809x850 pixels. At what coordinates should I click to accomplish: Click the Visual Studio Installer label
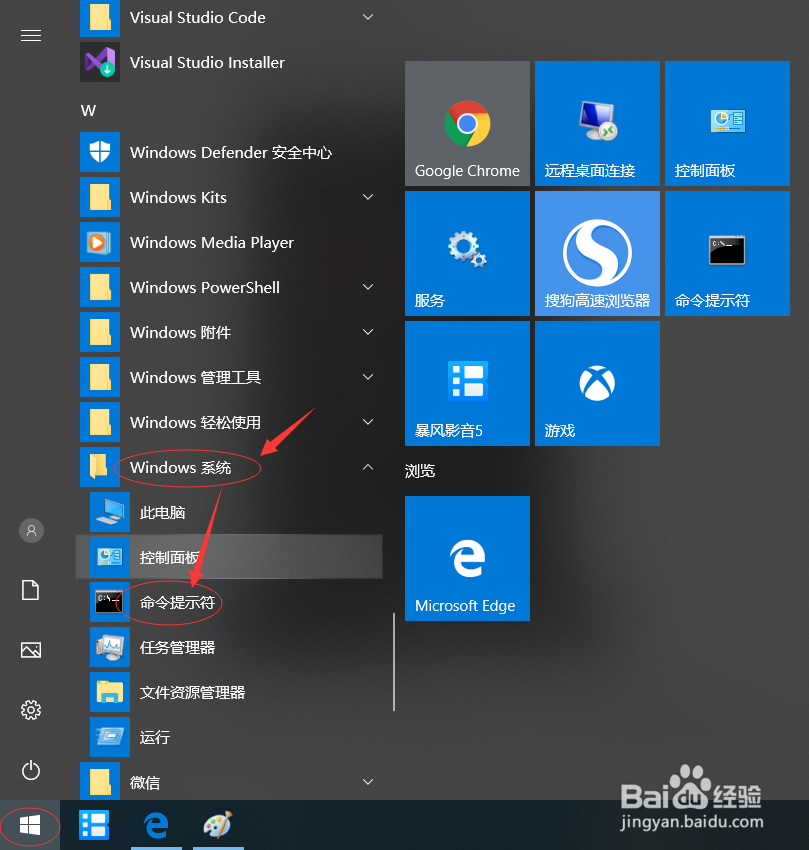pyautogui.click(x=207, y=62)
